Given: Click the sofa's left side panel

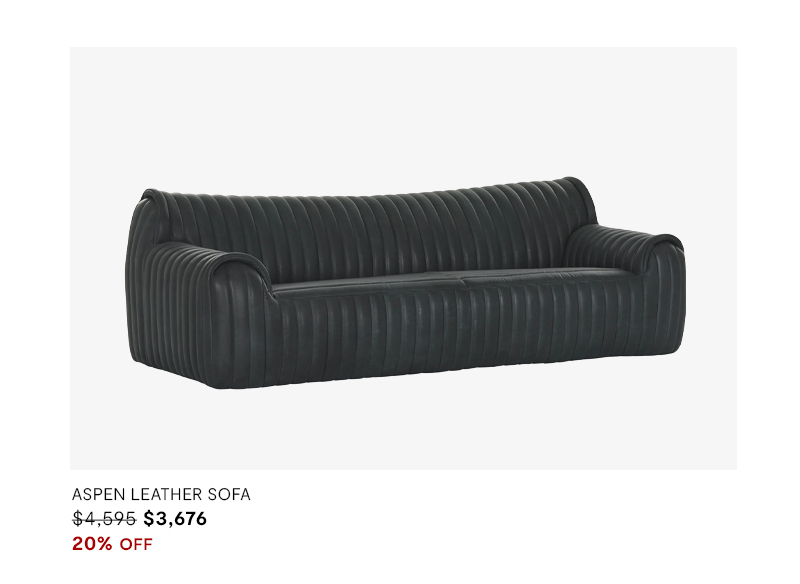Looking at the screenshot, I should point(168,306).
